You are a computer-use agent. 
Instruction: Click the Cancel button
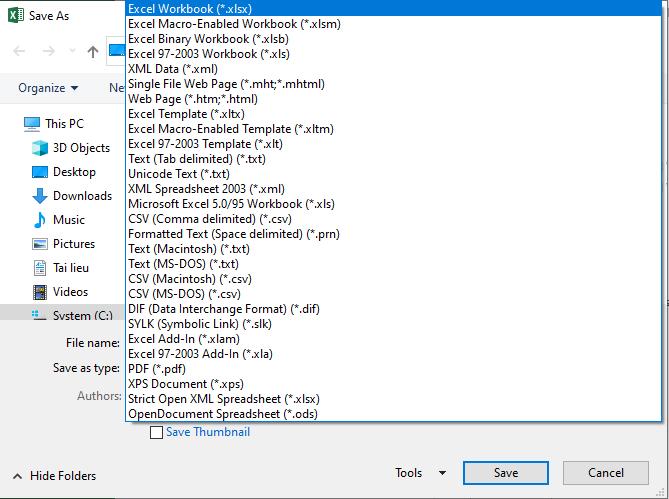(606, 473)
